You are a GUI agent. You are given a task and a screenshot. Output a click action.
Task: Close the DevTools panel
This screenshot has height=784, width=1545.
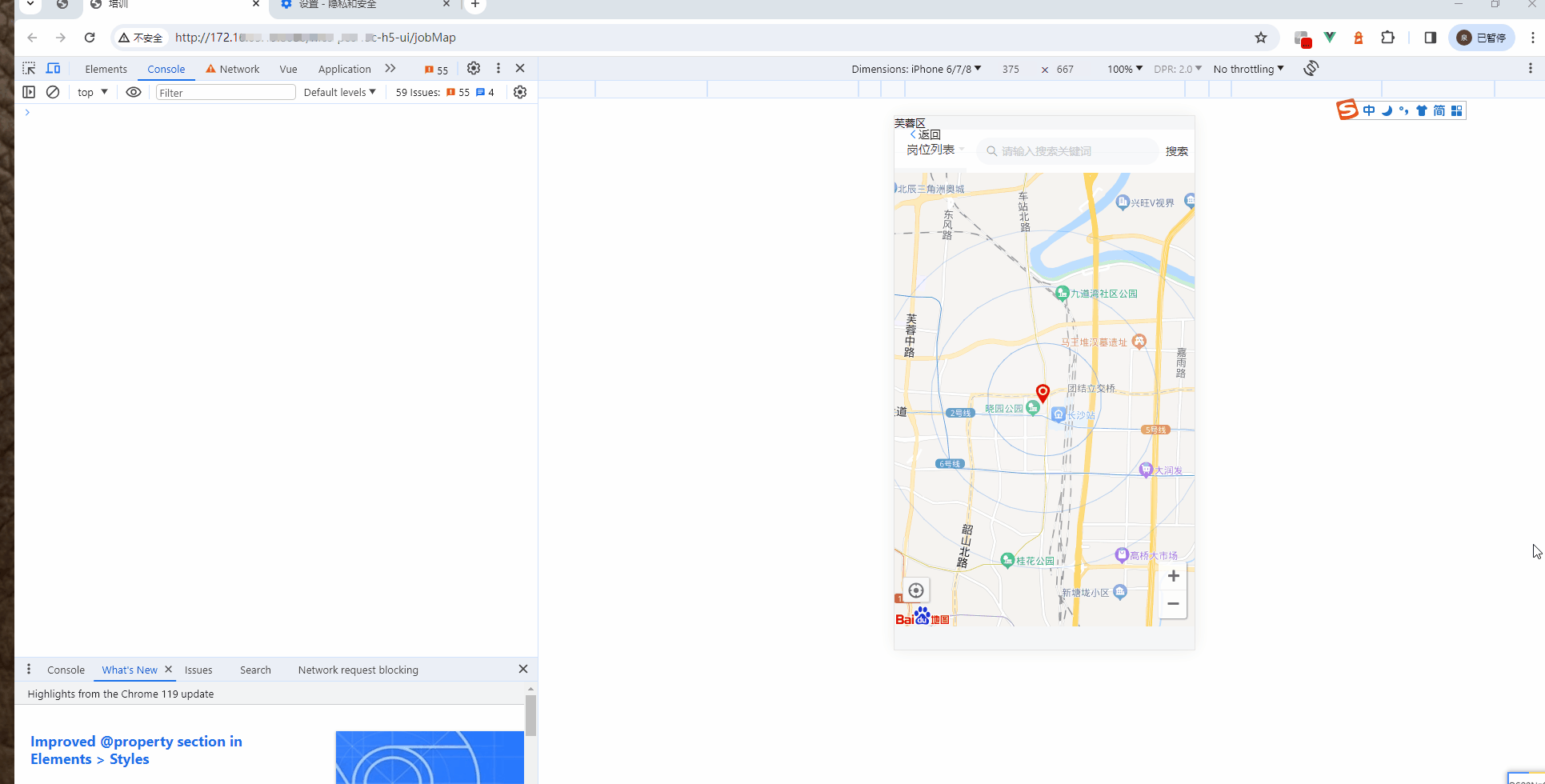(x=520, y=69)
